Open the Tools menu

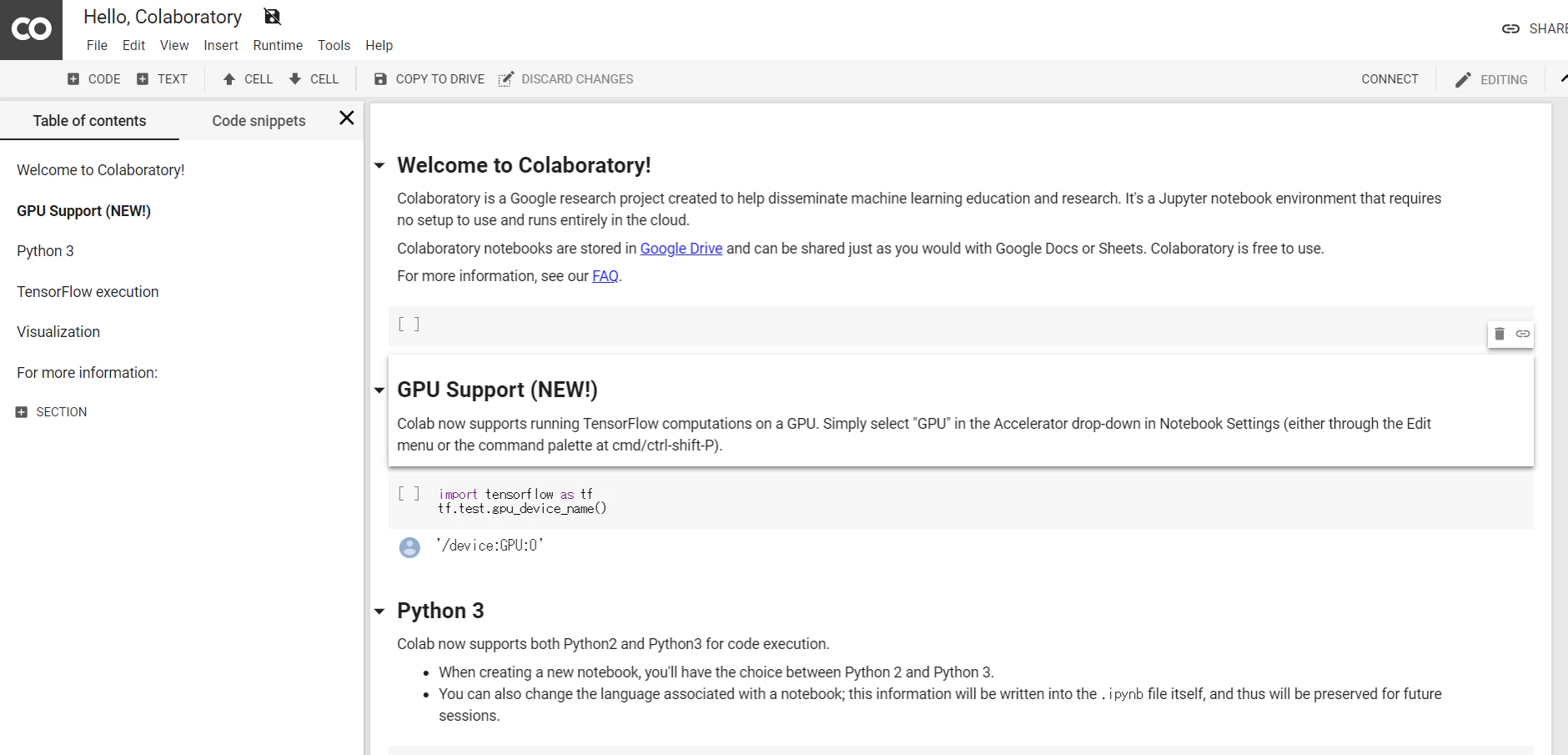(x=334, y=45)
